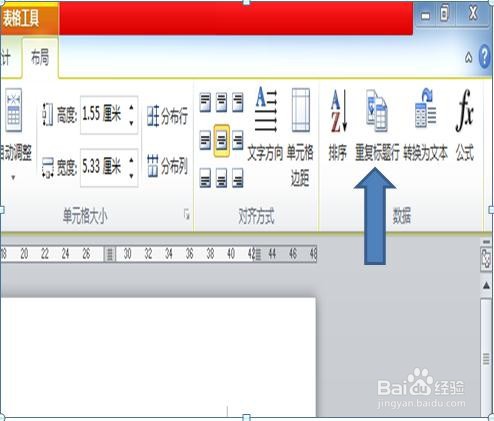
Task: Open the Sort (排序) tool
Action: click(x=338, y=125)
